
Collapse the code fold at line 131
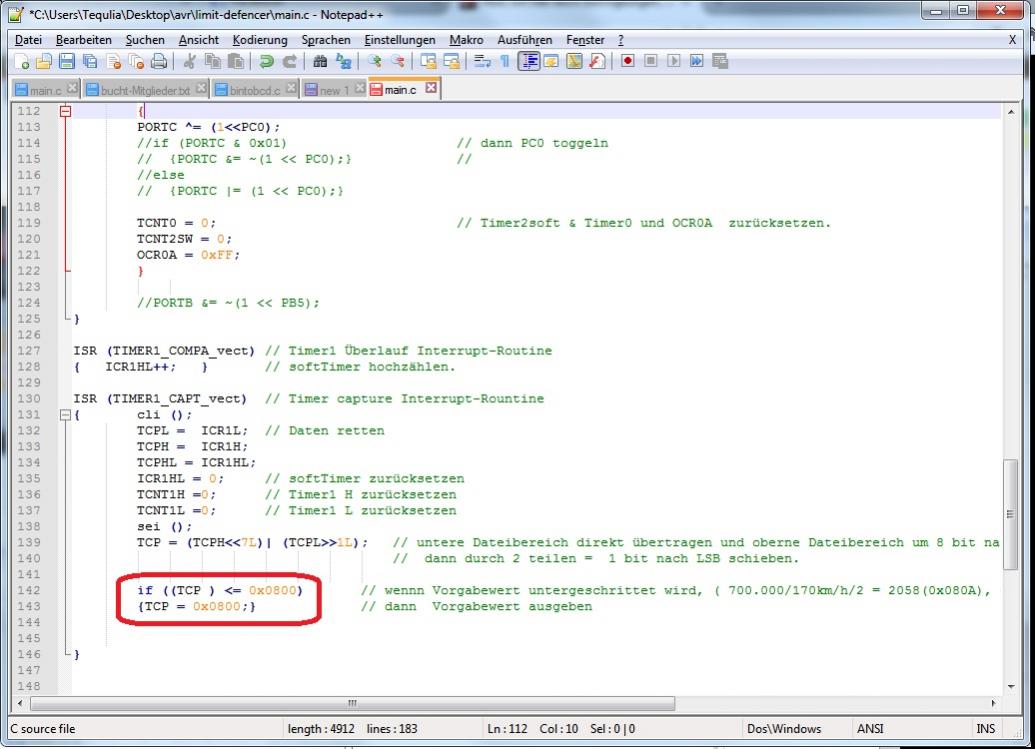tap(66, 415)
